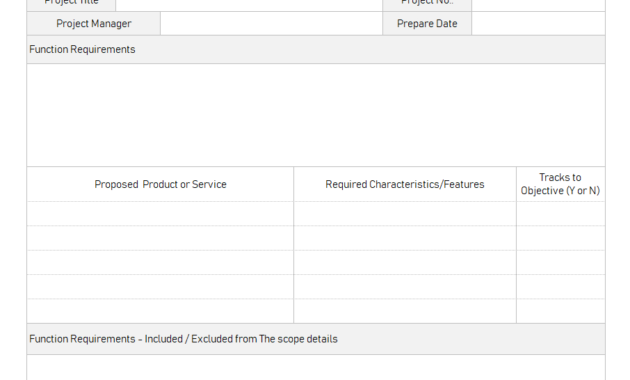Click the Function Requirements section header
Image resolution: width=630 pixels, height=380 pixels.
(x=316, y=49)
